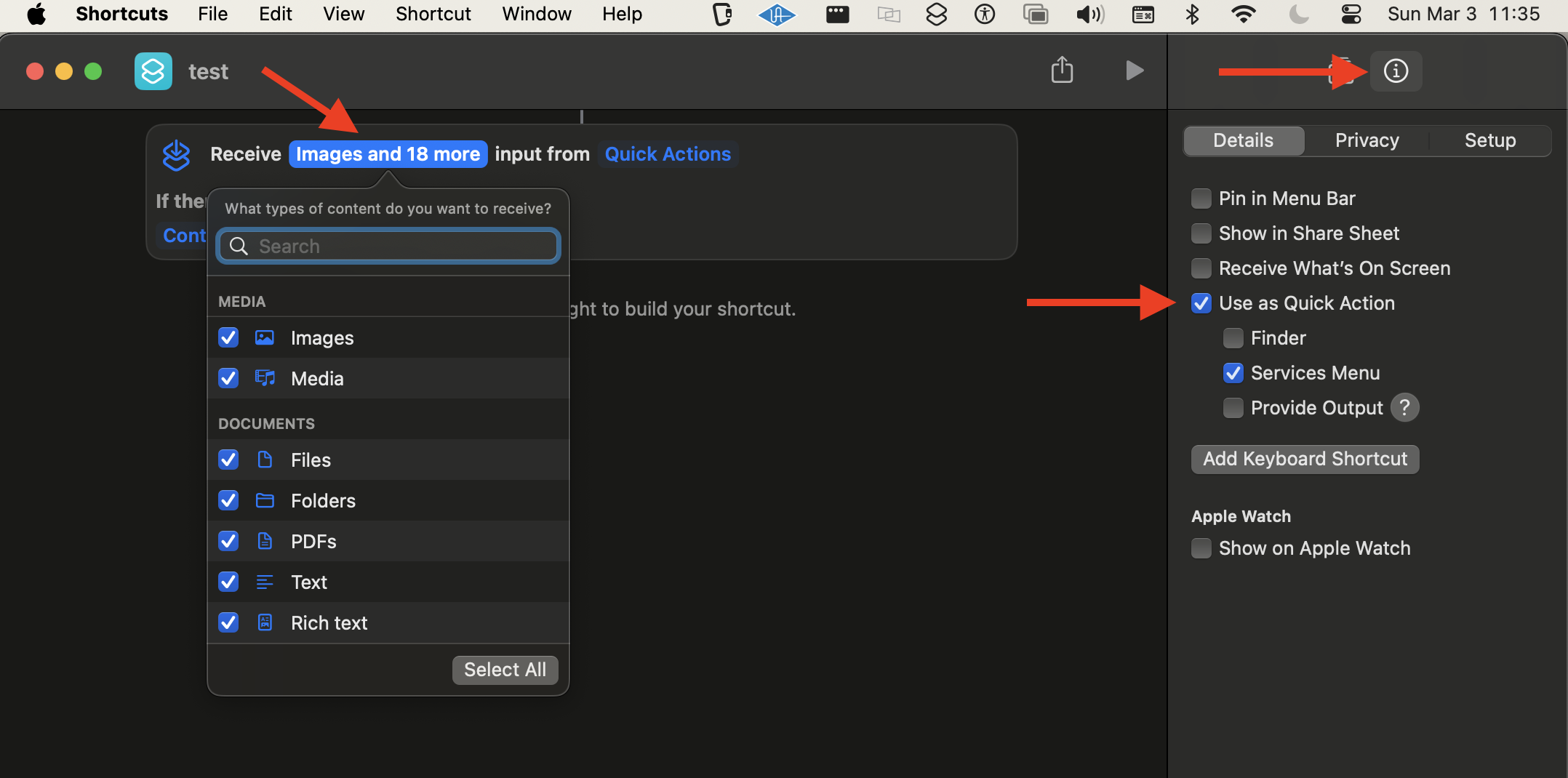
Task: Click the Provide Output help question mark
Action: click(1404, 408)
